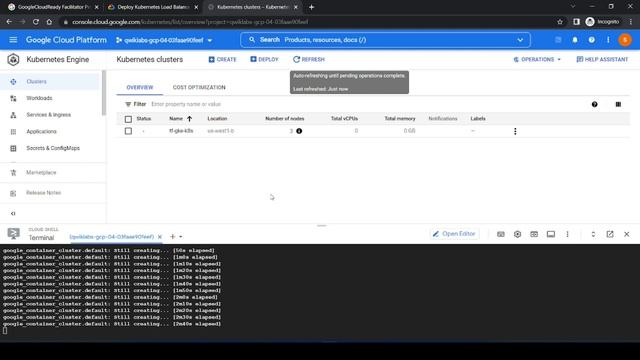Toggle the select-all clusters checkbox
This screenshot has height=360, width=640.
tap(128, 119)
